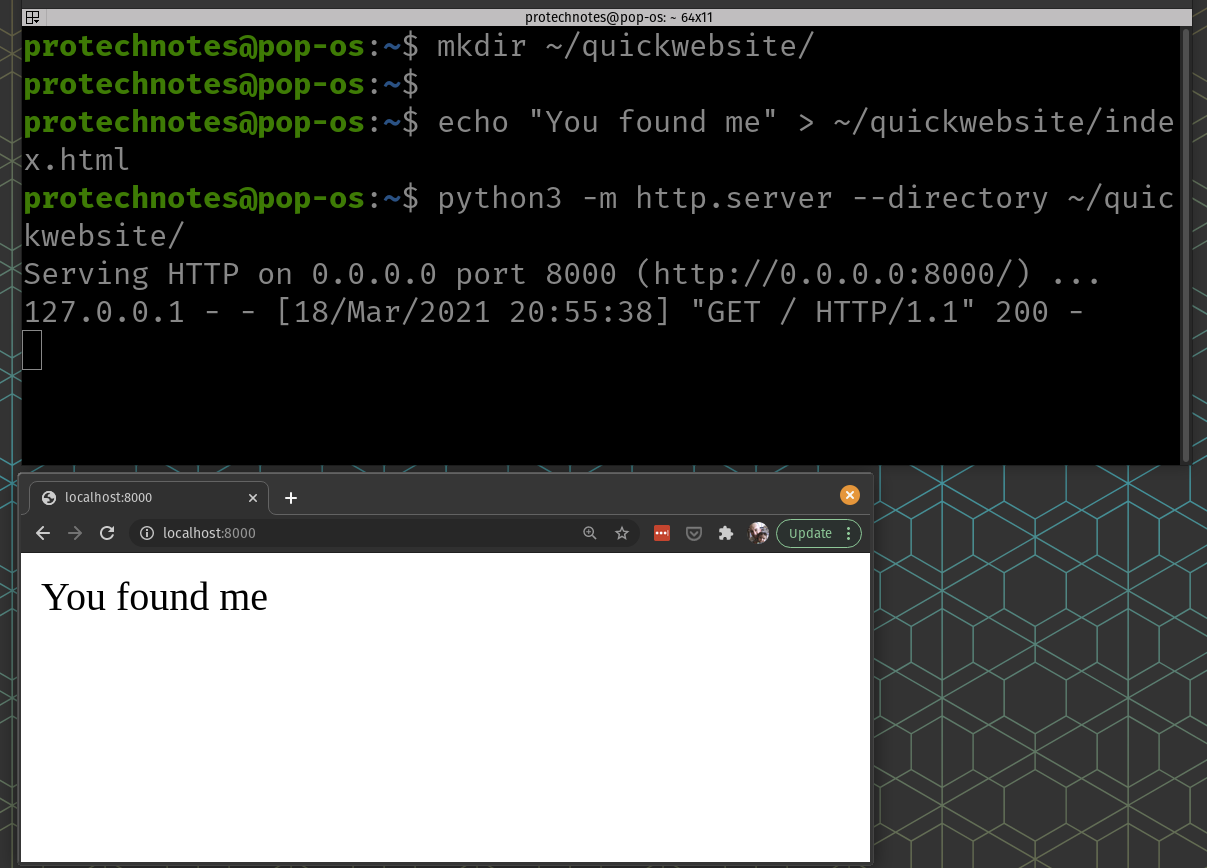This screenshot has width=1207, height=868.
Task: Bookmark this page with the star
Action: 621,533
